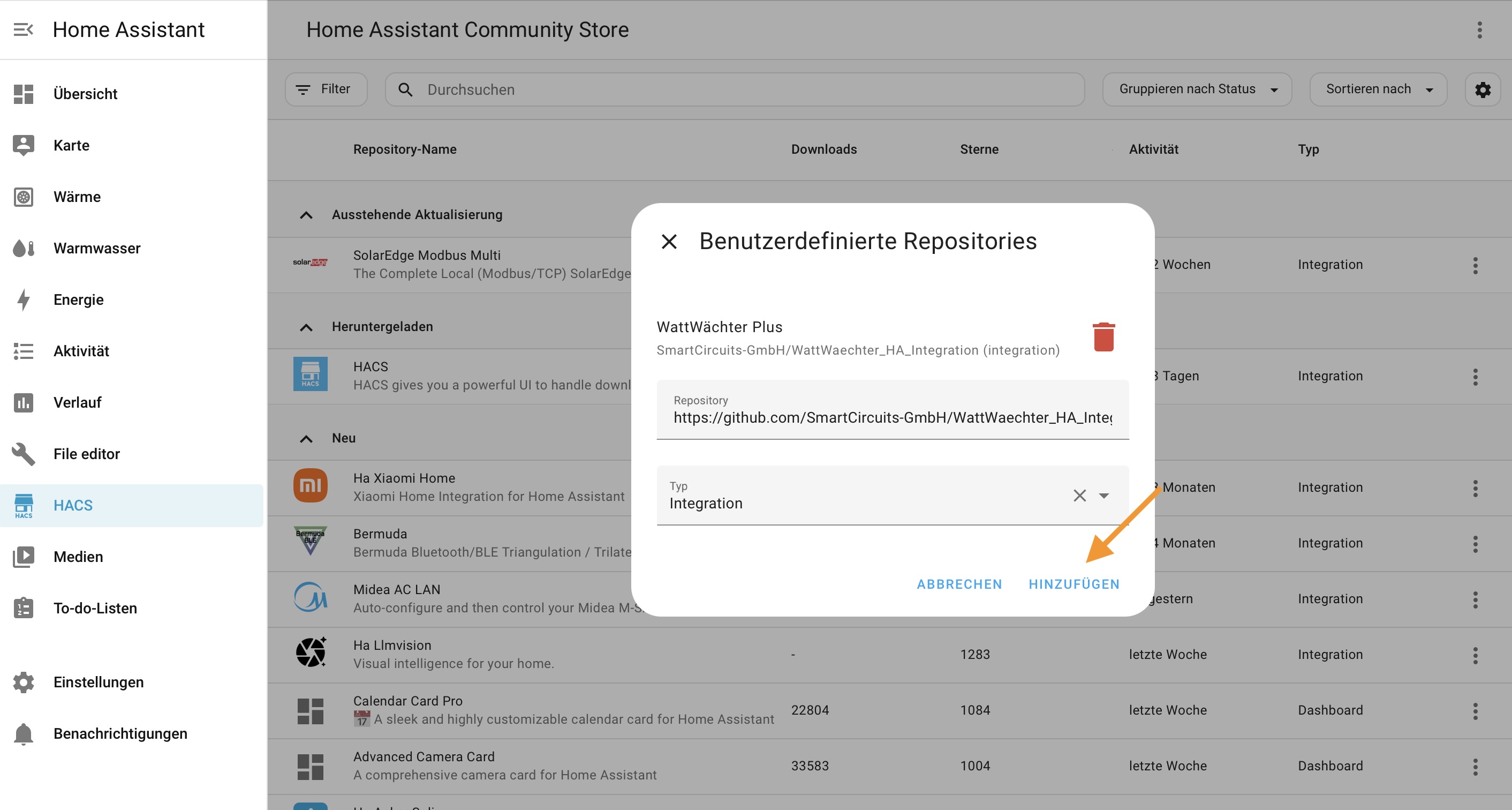Open Einstellungen gear in sidebar
Screen dimensions: 1512x810
[x=24, y=682]
